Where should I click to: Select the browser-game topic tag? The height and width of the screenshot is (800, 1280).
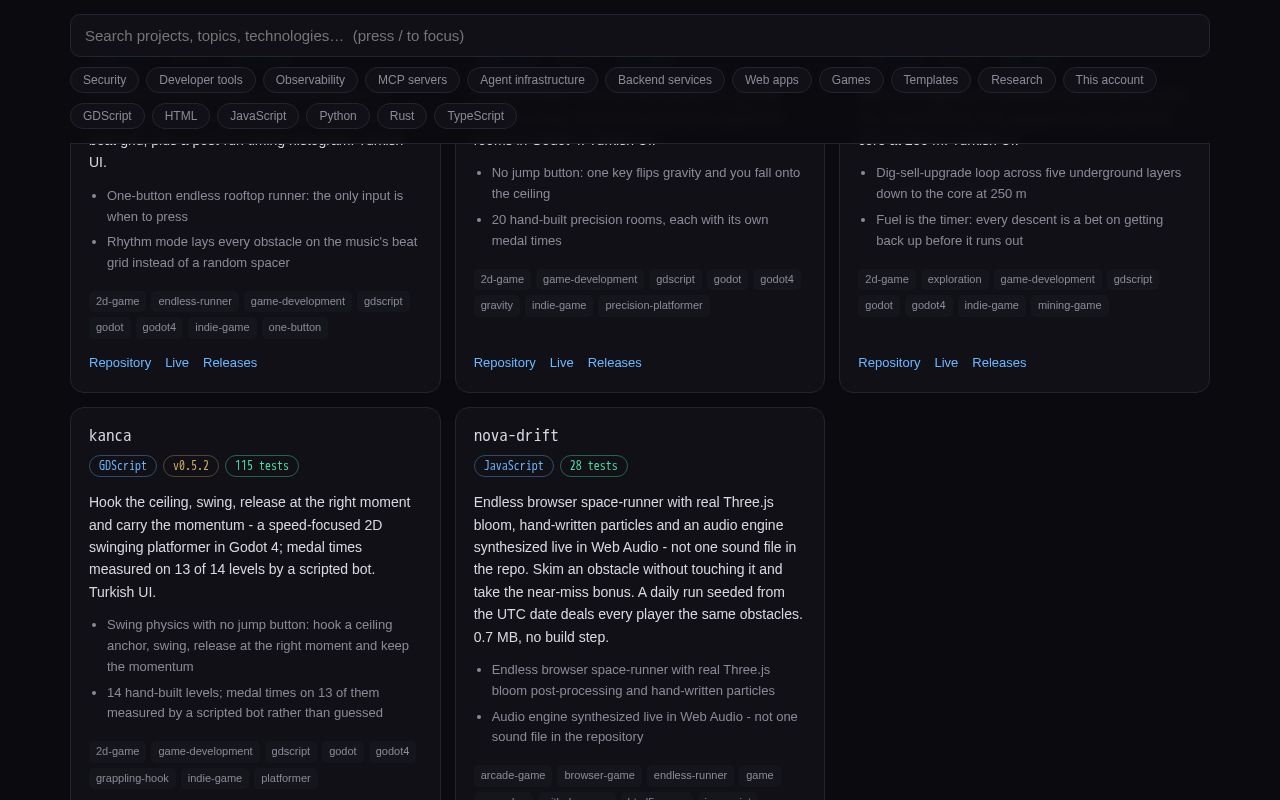pyautogui.click(x=599, y=775)
